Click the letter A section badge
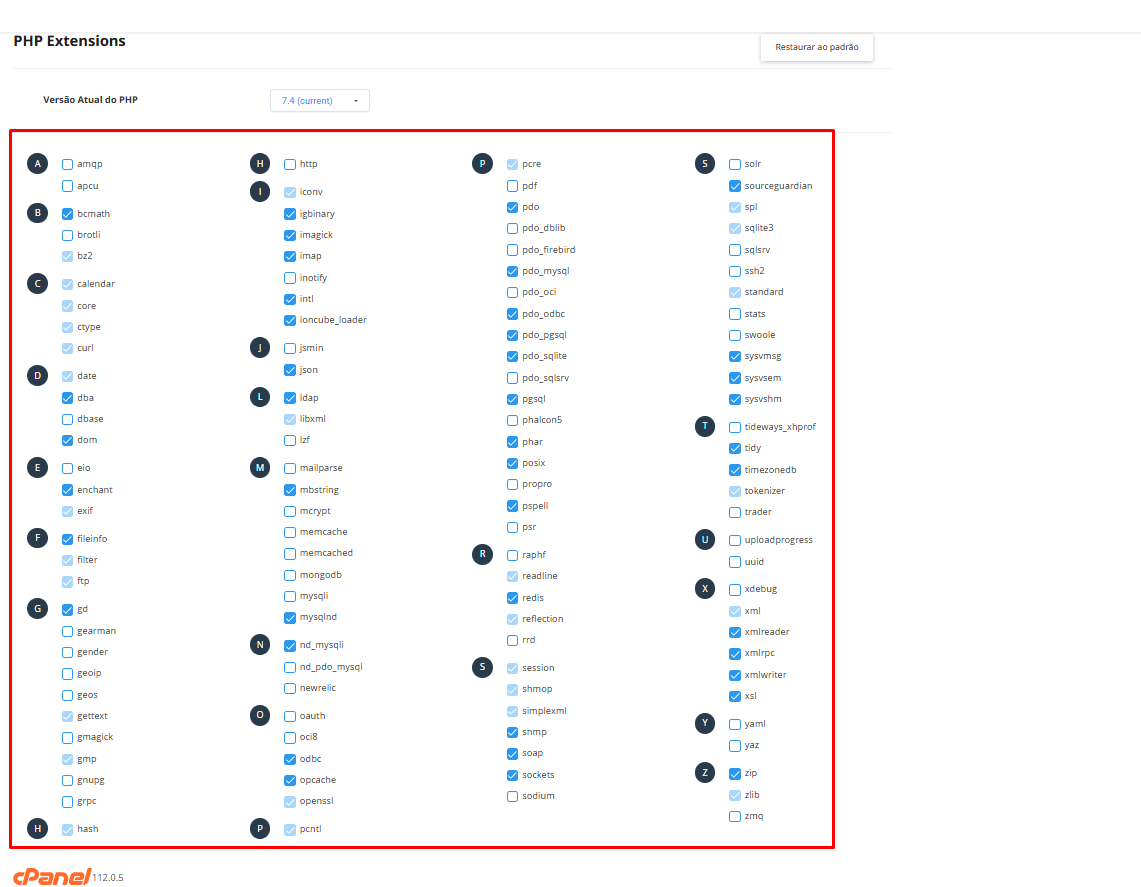 point(37,164)
